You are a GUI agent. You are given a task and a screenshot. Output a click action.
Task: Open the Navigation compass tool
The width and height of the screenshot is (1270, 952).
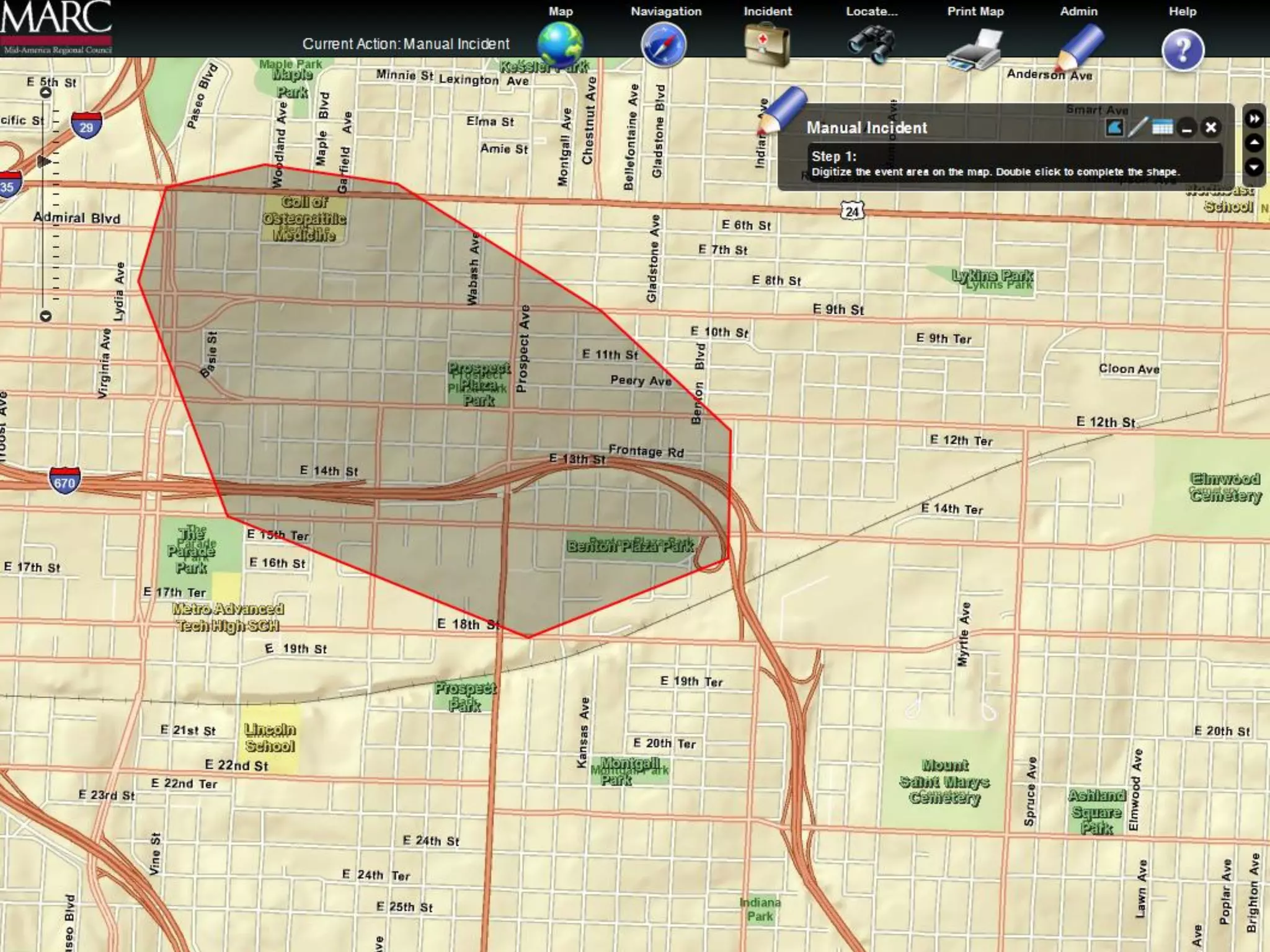664,45
